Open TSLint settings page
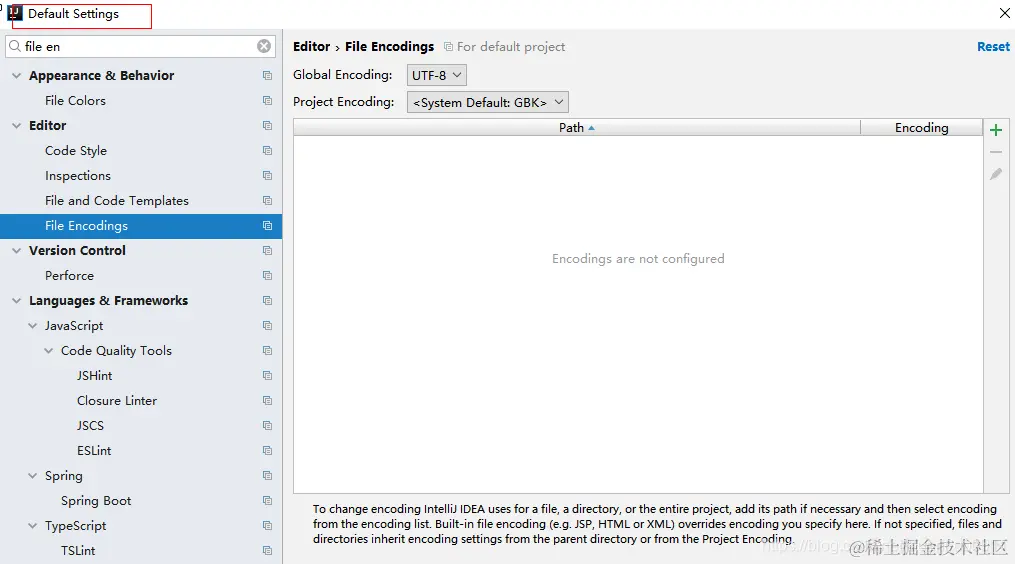 coord(78,550)
